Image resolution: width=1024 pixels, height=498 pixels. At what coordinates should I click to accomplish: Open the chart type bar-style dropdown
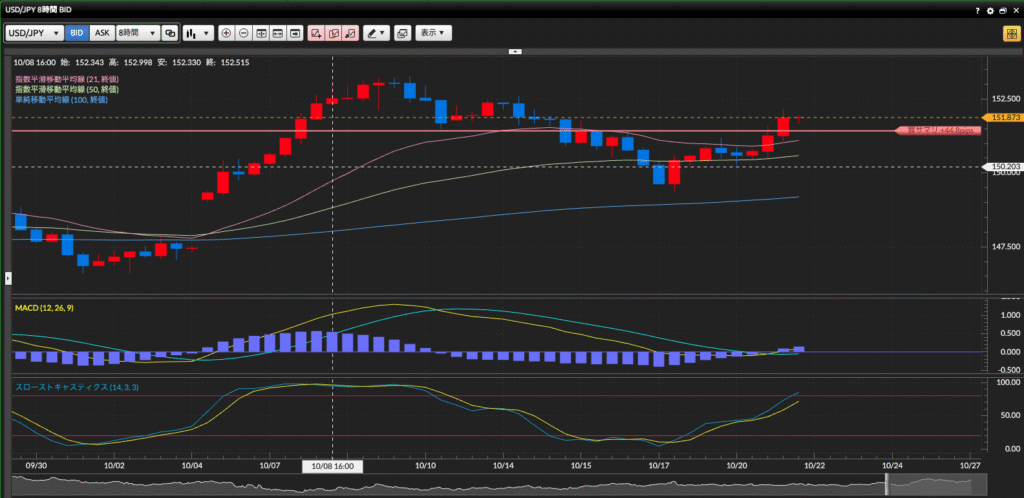coord(195,33)
